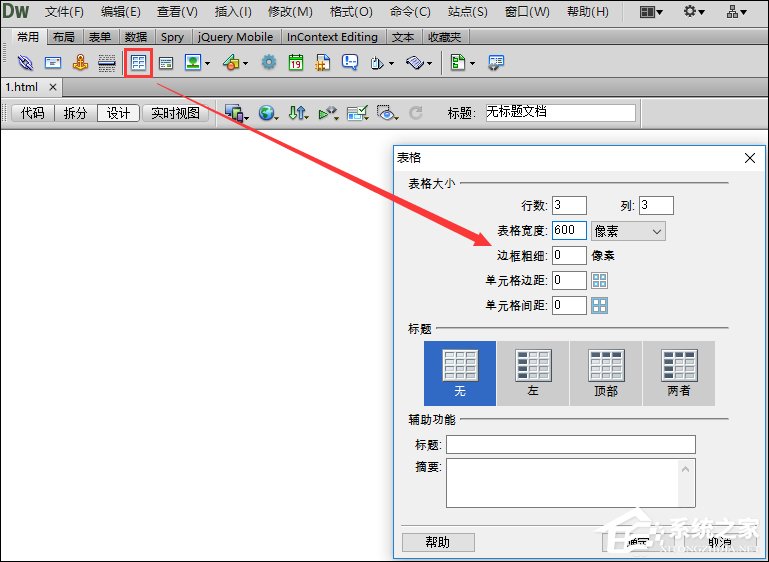
Task: Click the W3C Validation icon
Action: (x=327, y=113)
